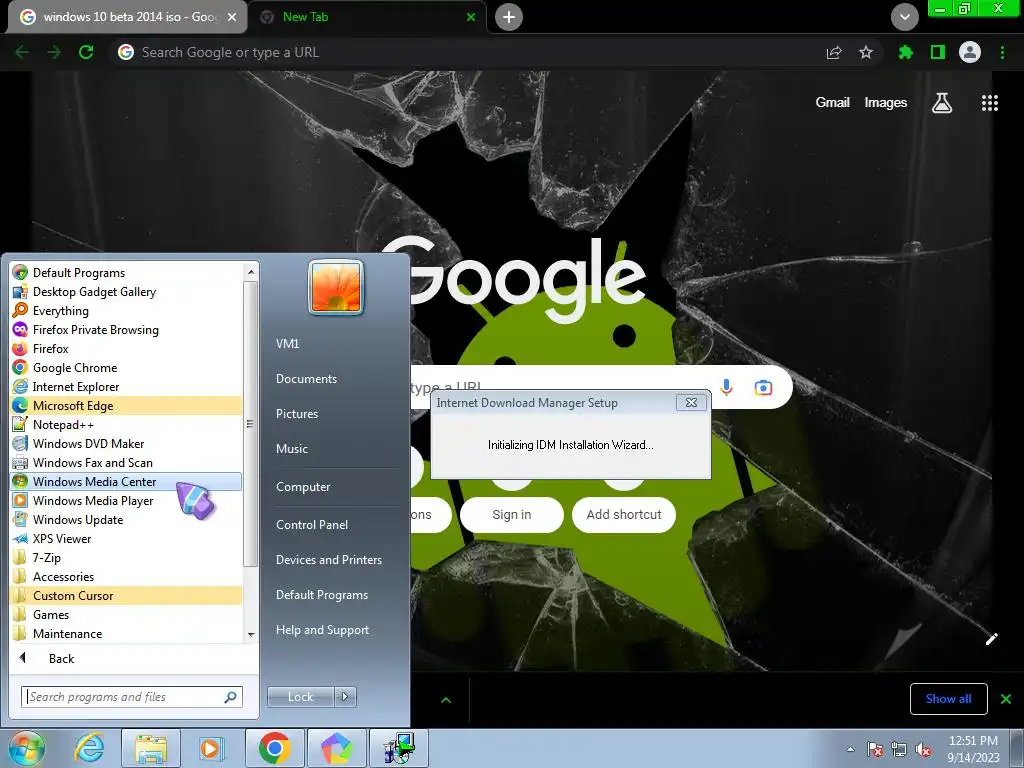
Task: Open Control Panel
Action: 312,524
